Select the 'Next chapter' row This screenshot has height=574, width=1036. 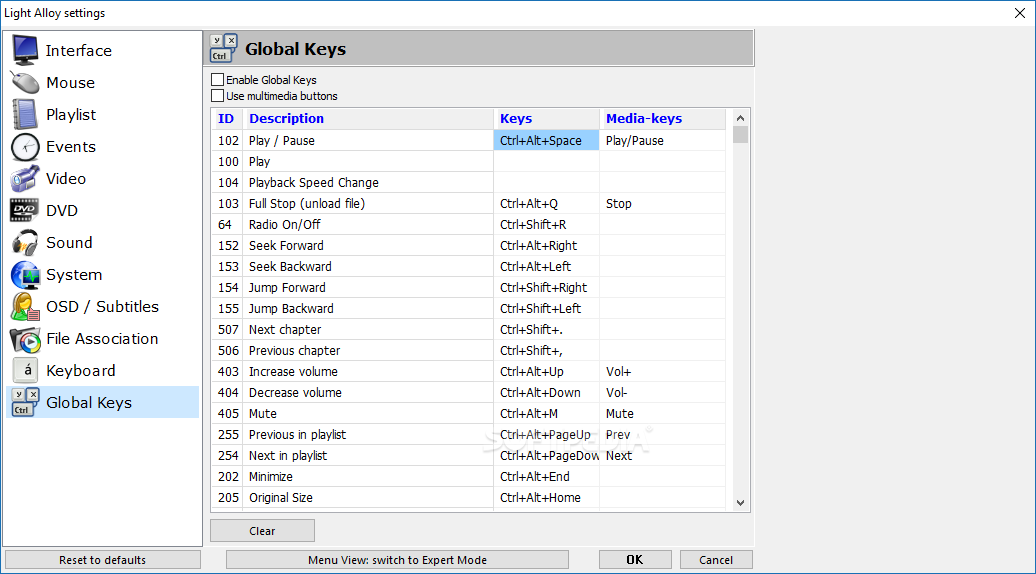[468, 330]
